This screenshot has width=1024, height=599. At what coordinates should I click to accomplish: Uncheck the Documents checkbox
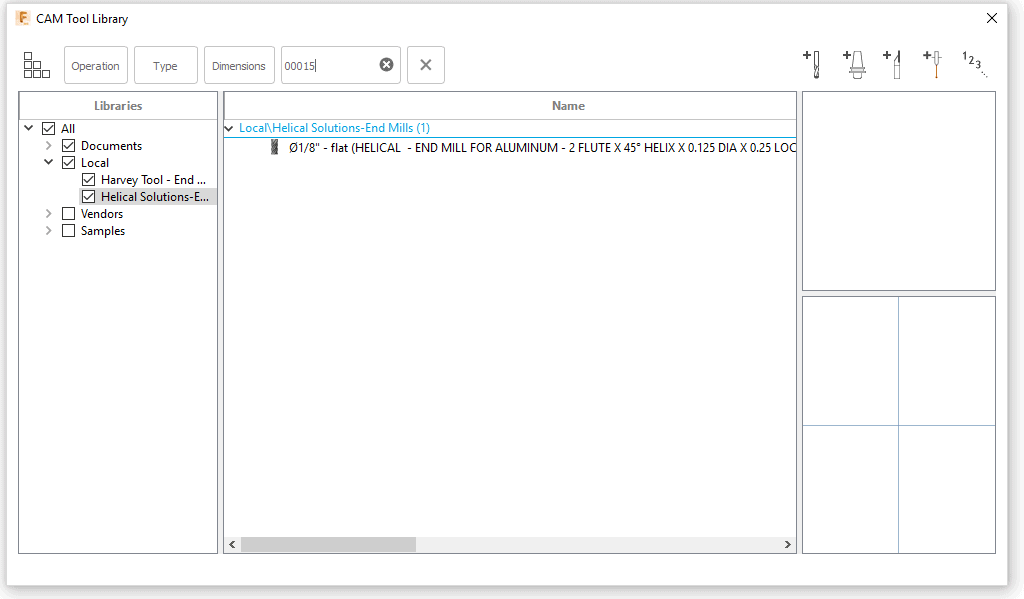[69, 146]
